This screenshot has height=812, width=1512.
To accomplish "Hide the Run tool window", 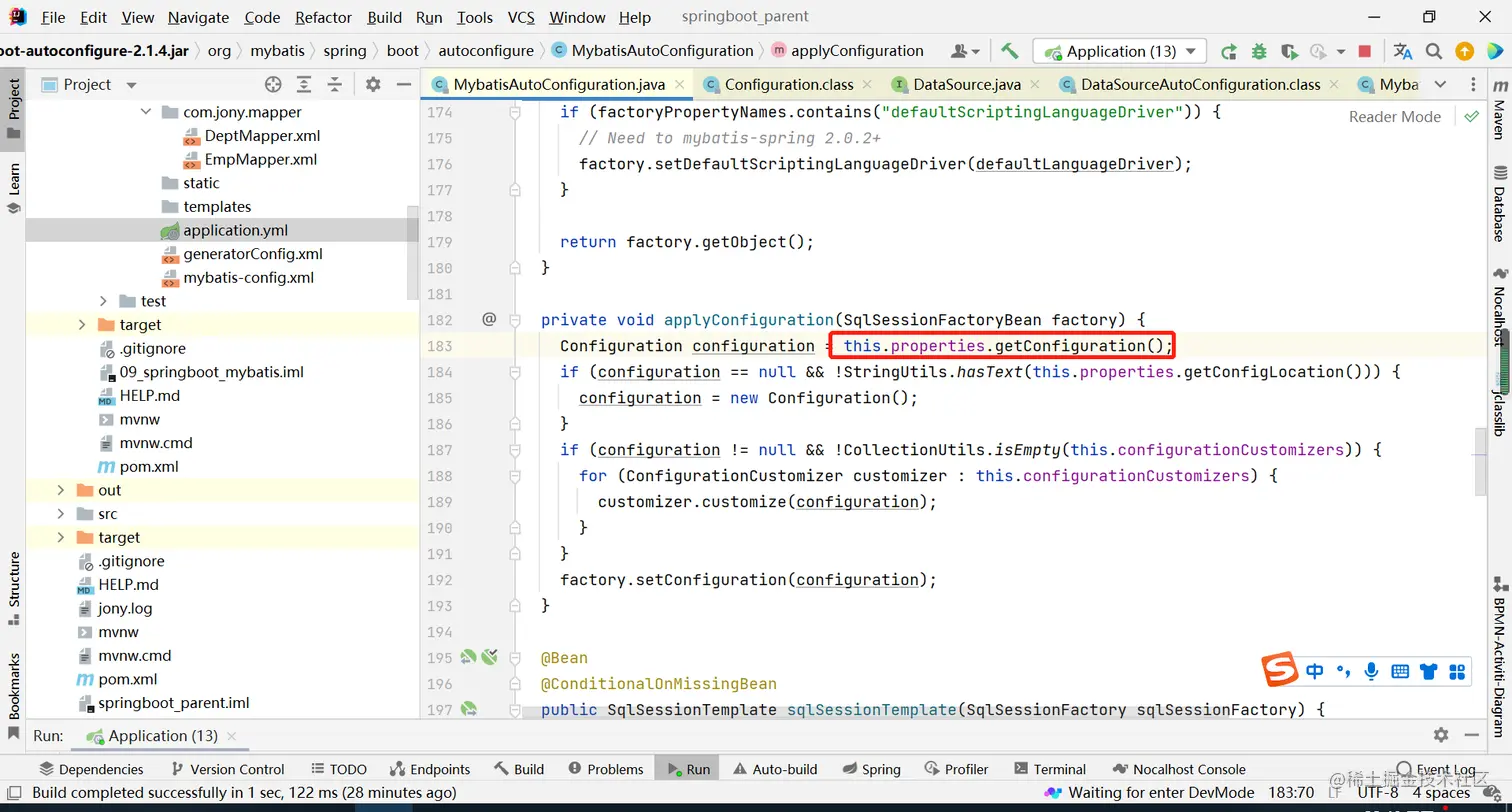I will (x=1472, y=735).
